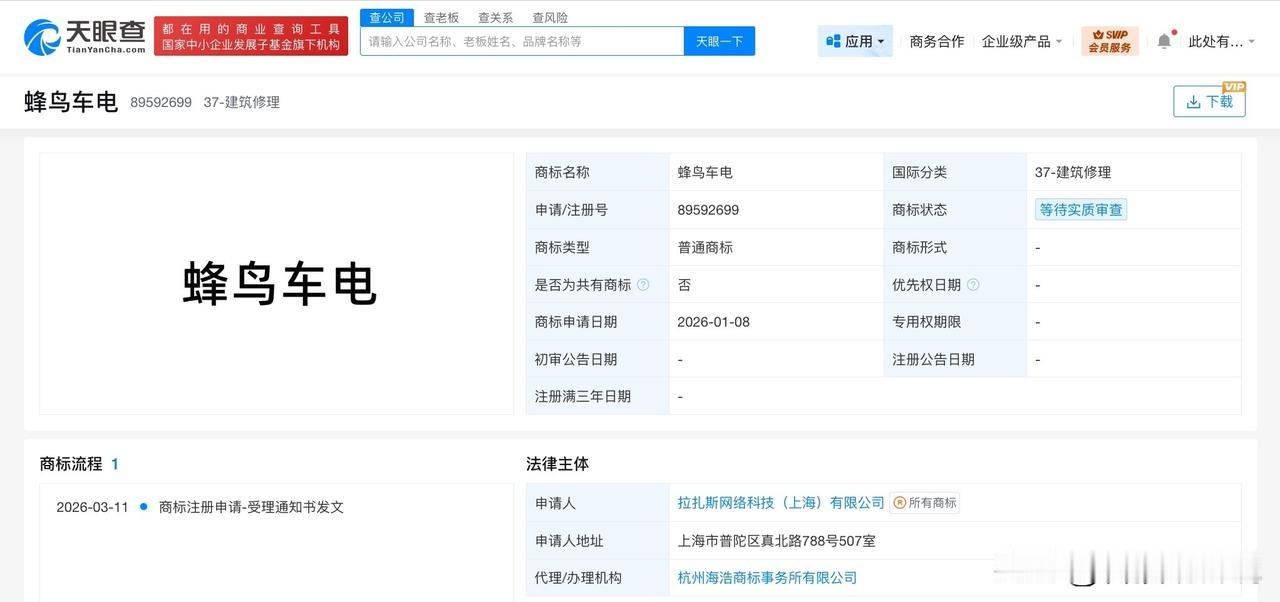Click the SVIP member service badge
The height and width of the screenshot is (602, 1280).
[1110, 41]
